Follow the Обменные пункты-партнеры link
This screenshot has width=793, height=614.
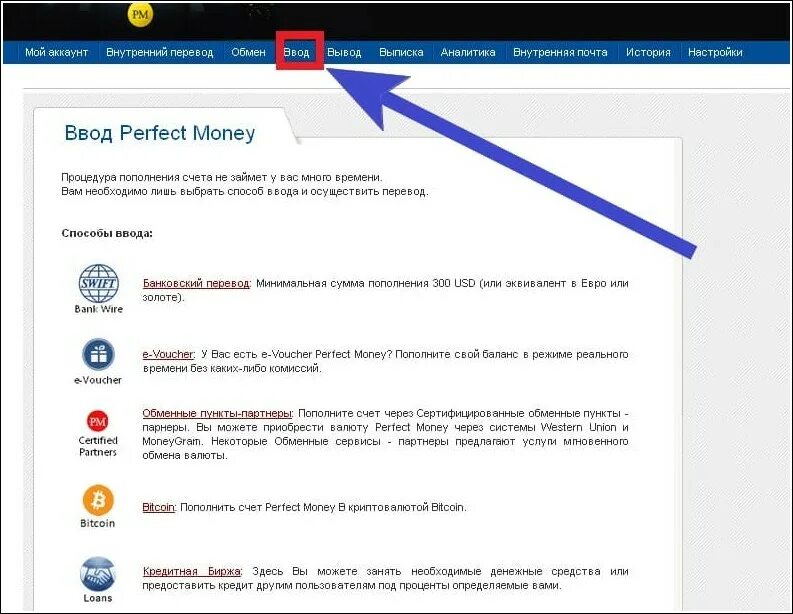click(x=217, y=413)
